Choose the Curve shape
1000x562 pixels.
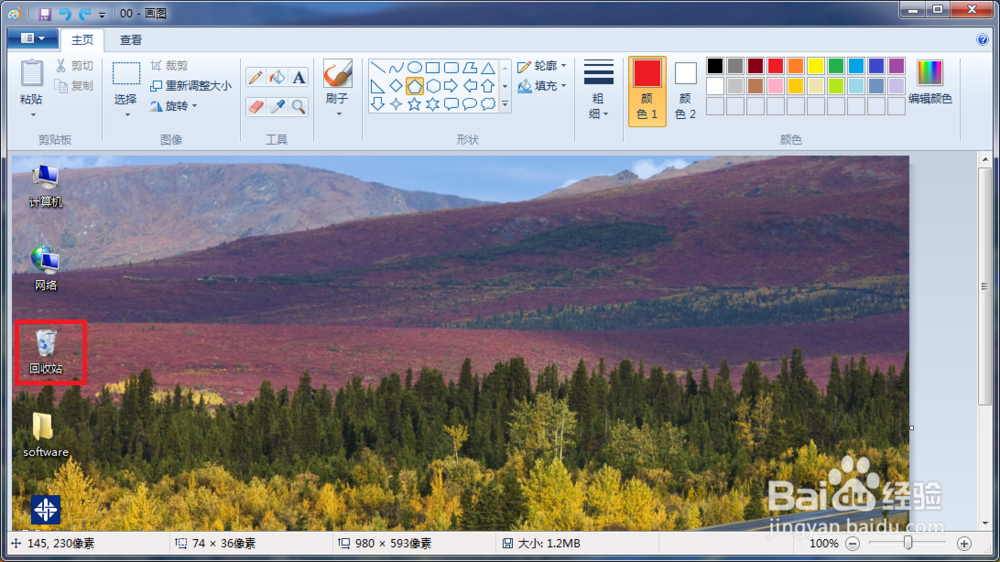coord(396,67)
